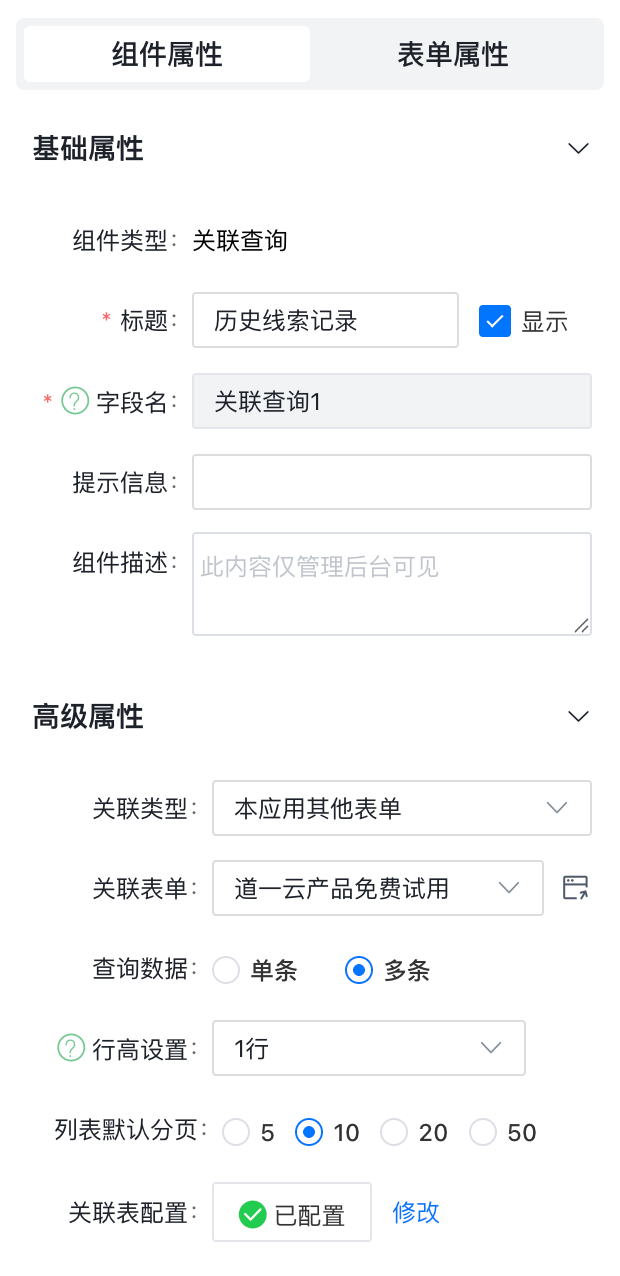Toggle the 显示 checkbox

coord(495,321)
